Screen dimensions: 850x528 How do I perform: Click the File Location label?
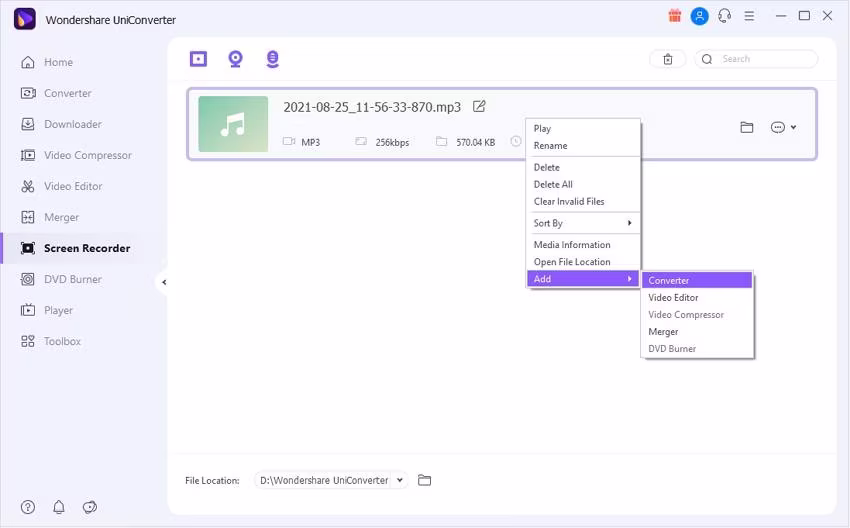pos(212,480)
